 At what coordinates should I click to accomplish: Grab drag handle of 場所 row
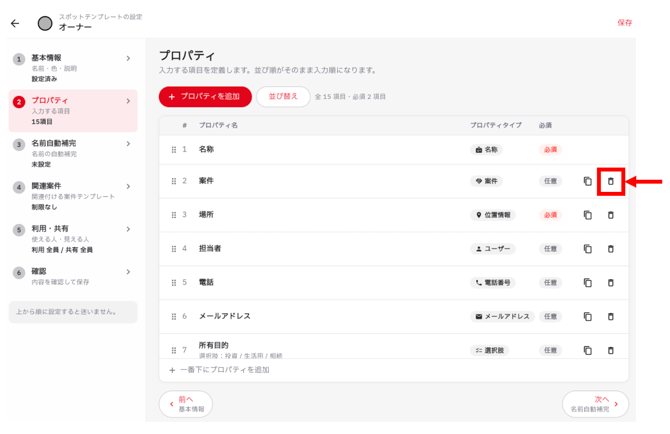pyautogui.click(x=173, y=215)
